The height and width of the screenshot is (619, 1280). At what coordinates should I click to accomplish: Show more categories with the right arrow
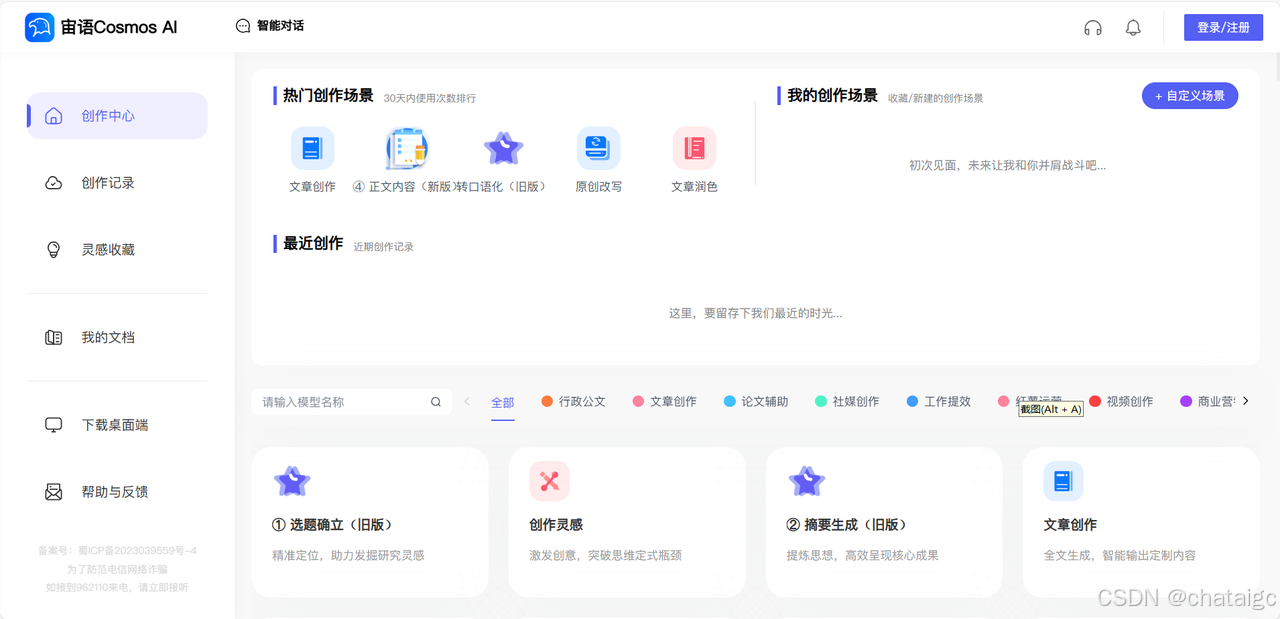[1245, 401]
